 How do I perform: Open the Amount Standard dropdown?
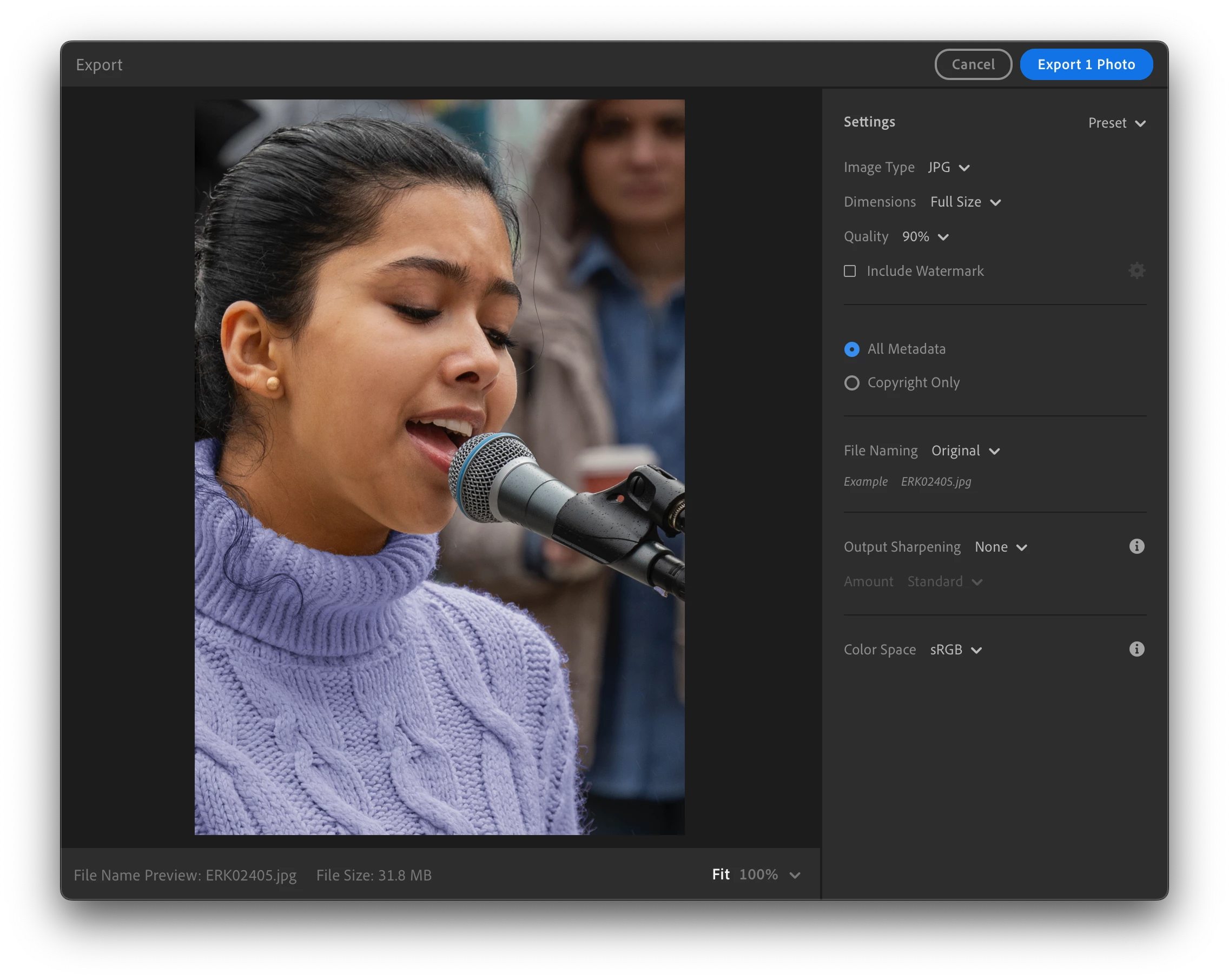point(944,581)
